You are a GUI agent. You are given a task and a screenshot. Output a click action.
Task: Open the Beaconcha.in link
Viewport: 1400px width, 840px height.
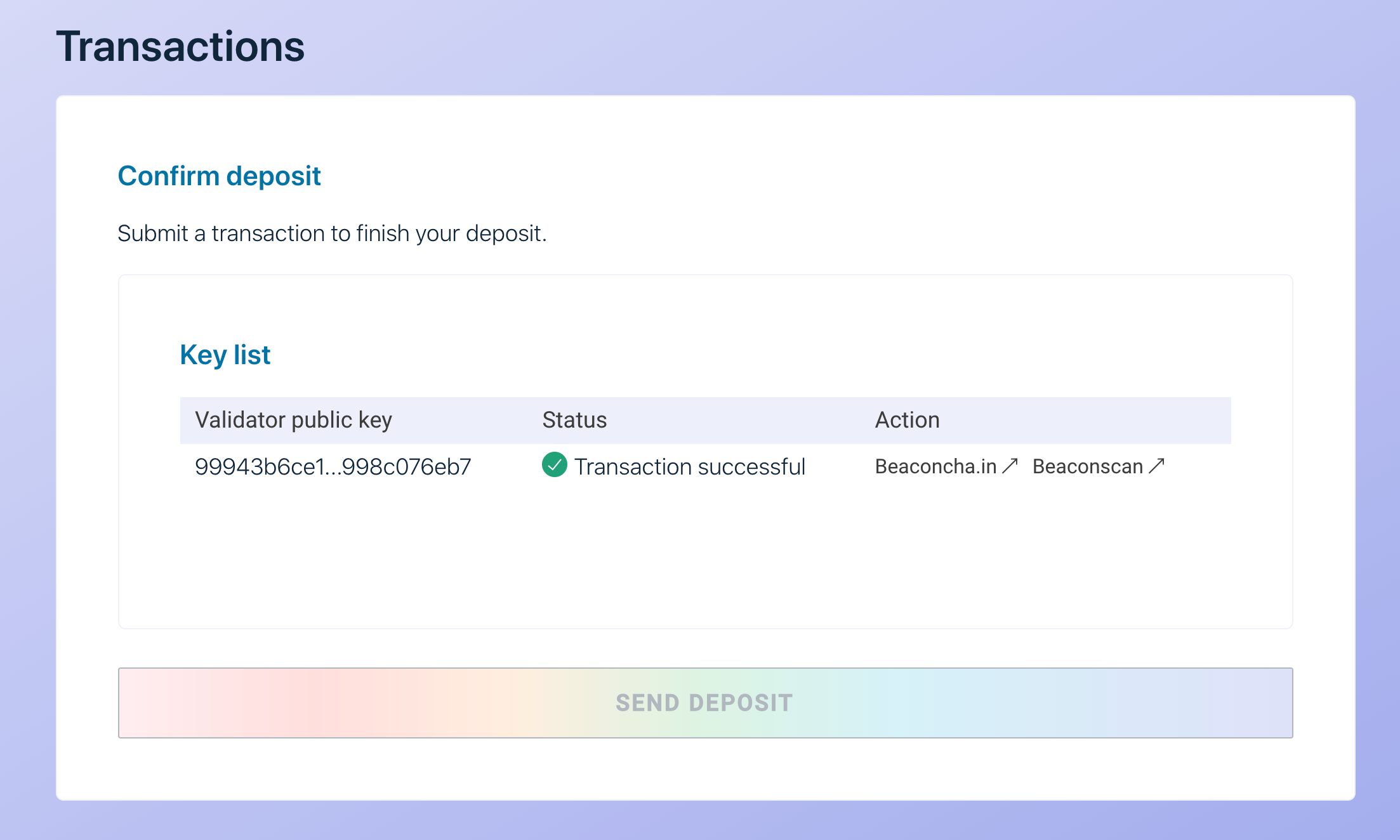[x=935, y=466]
